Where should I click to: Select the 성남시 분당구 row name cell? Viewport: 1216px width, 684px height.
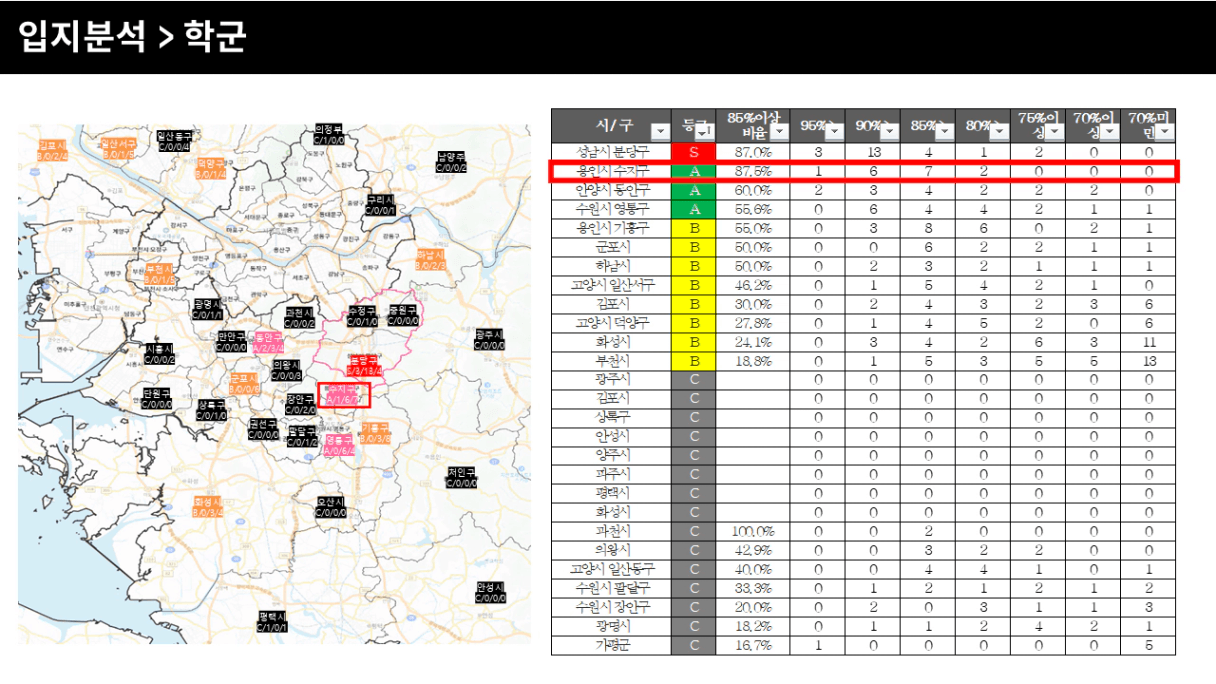click(x=612, y=152)
